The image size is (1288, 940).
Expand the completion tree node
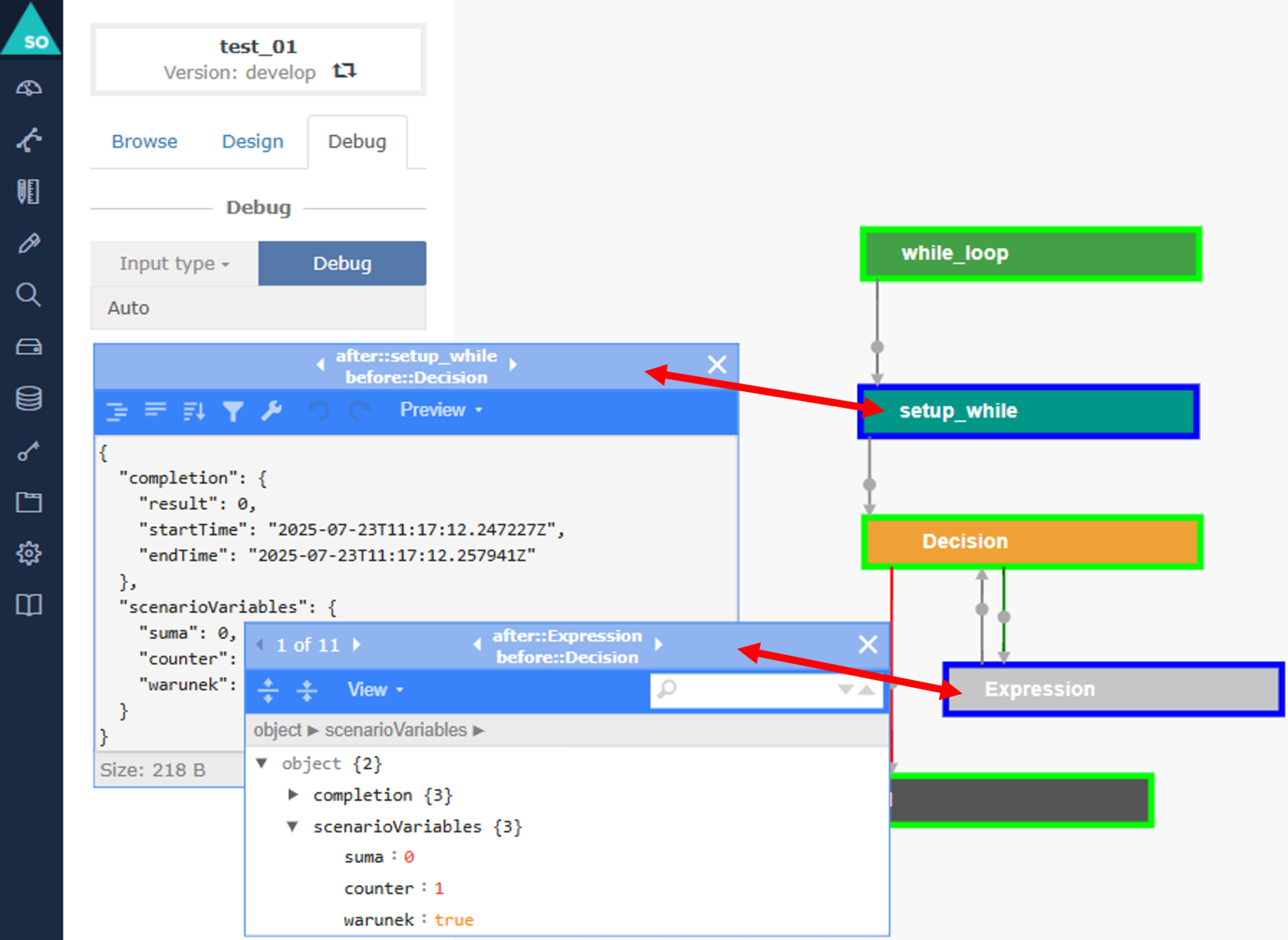pos(293,794)
